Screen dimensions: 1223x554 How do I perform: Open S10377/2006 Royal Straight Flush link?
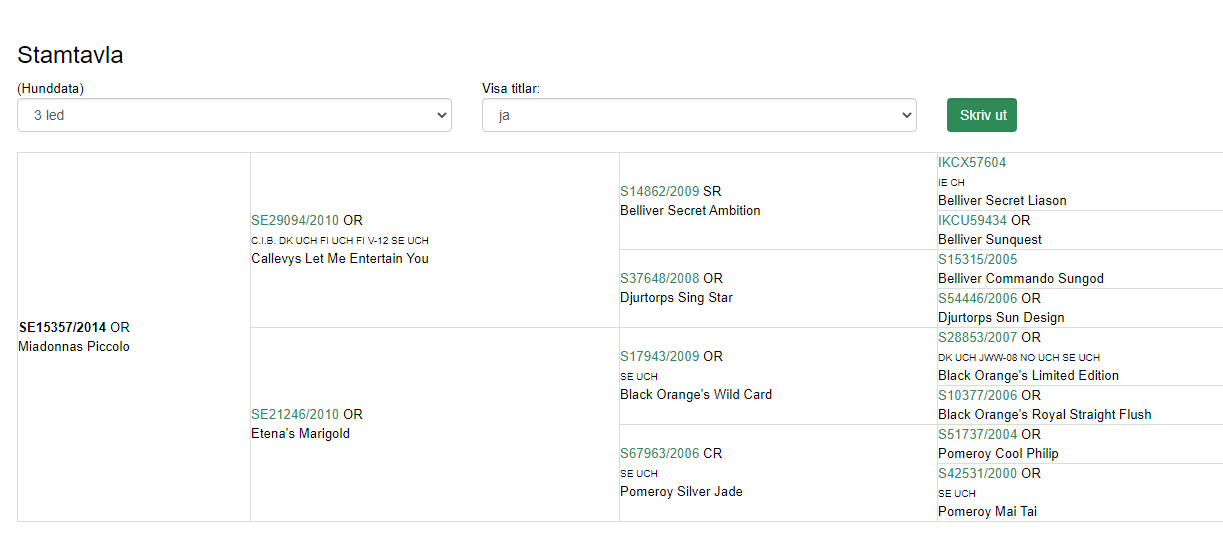point(977,395)
